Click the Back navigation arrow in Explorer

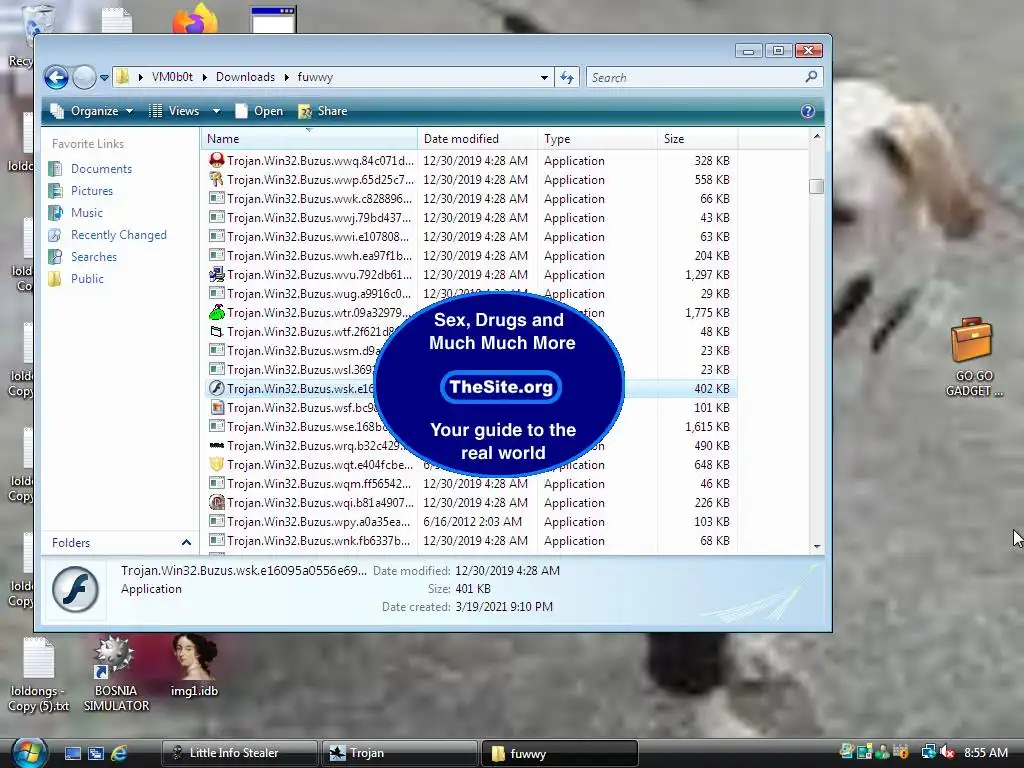click(56, 78)
